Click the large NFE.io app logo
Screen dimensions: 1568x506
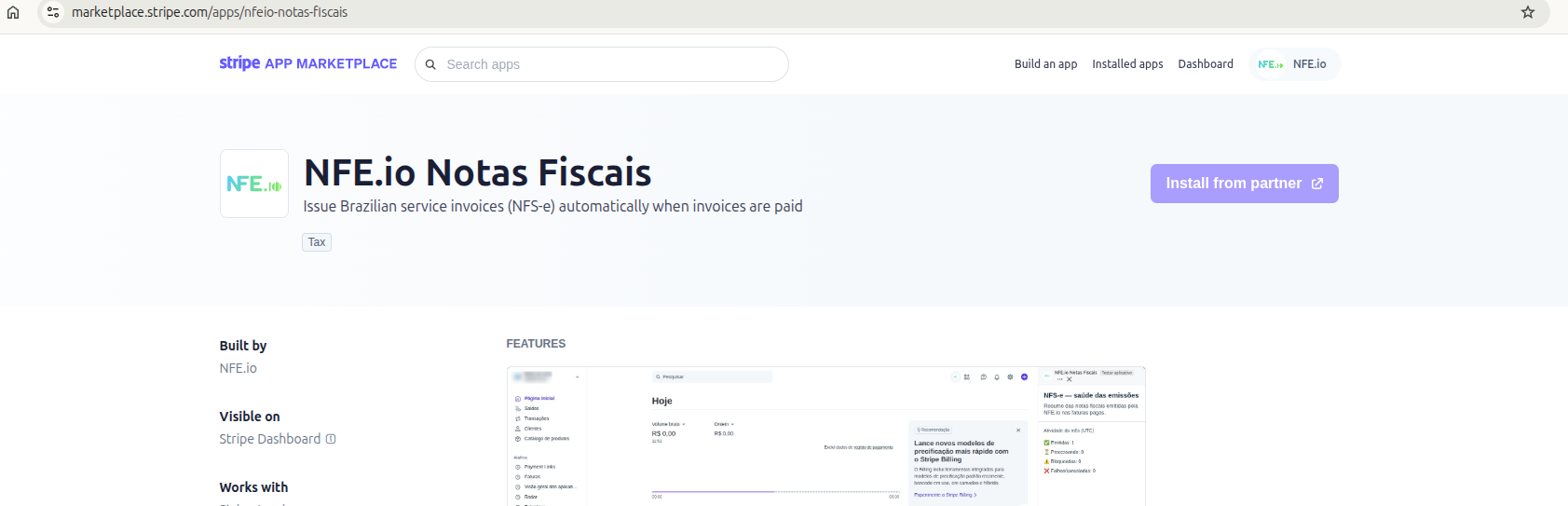click(254, 184)
